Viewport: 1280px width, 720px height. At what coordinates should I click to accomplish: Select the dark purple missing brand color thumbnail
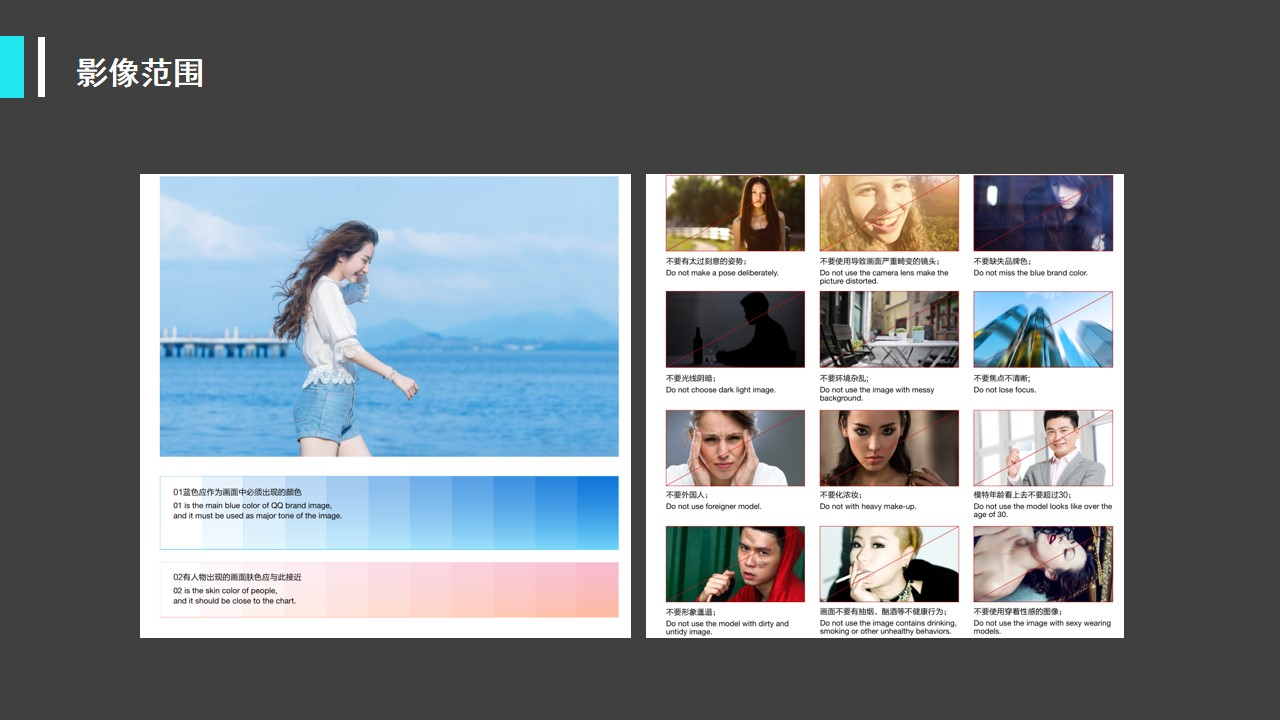pyautogui.click(x=1043, y=213)
